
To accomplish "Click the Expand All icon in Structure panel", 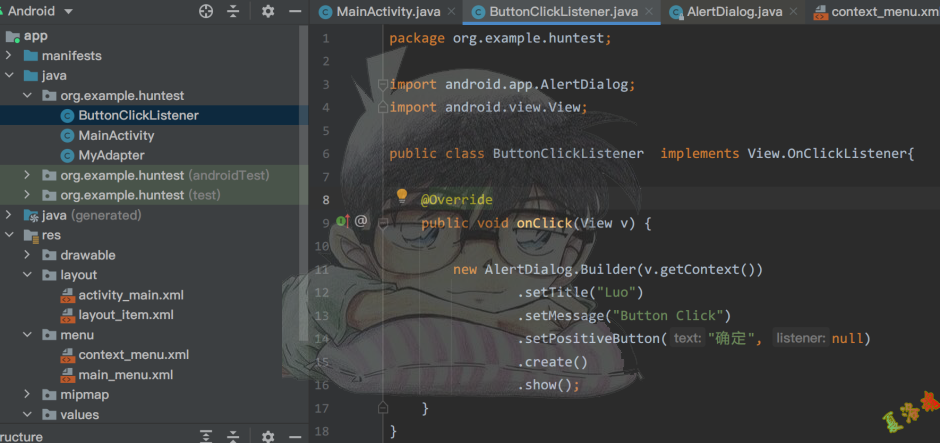I will (206, 436).
